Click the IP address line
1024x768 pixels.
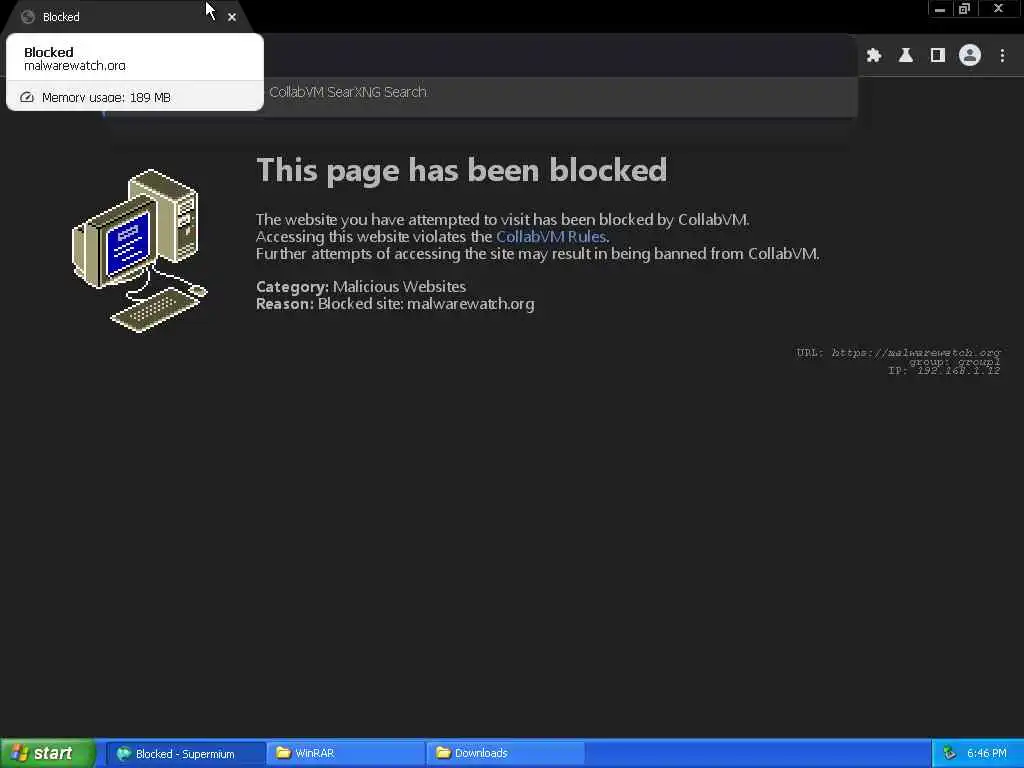944,370
